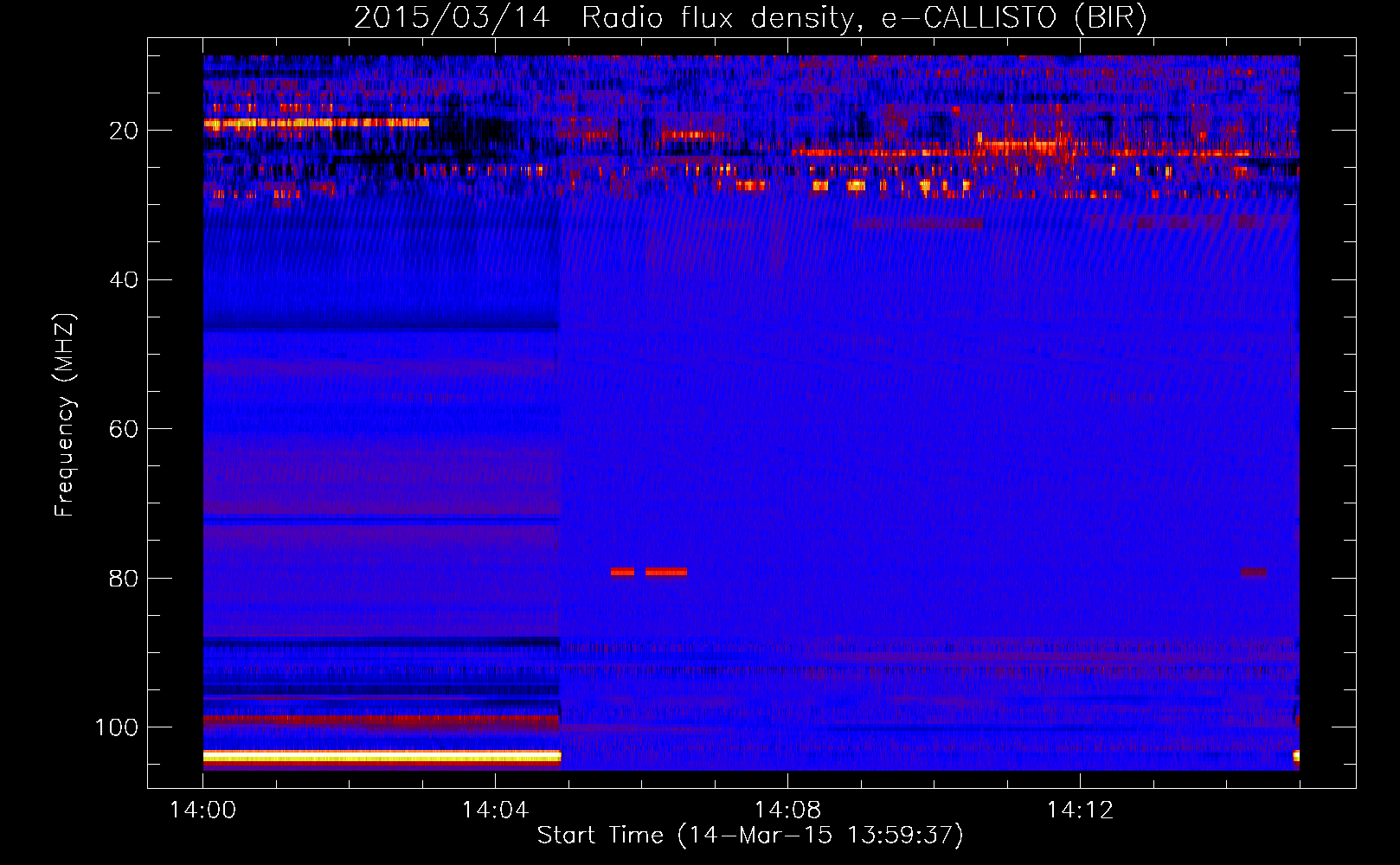Click the 100 MHz frequency tick label
Screen dimensions: 1400x865
tap(117, 727)
